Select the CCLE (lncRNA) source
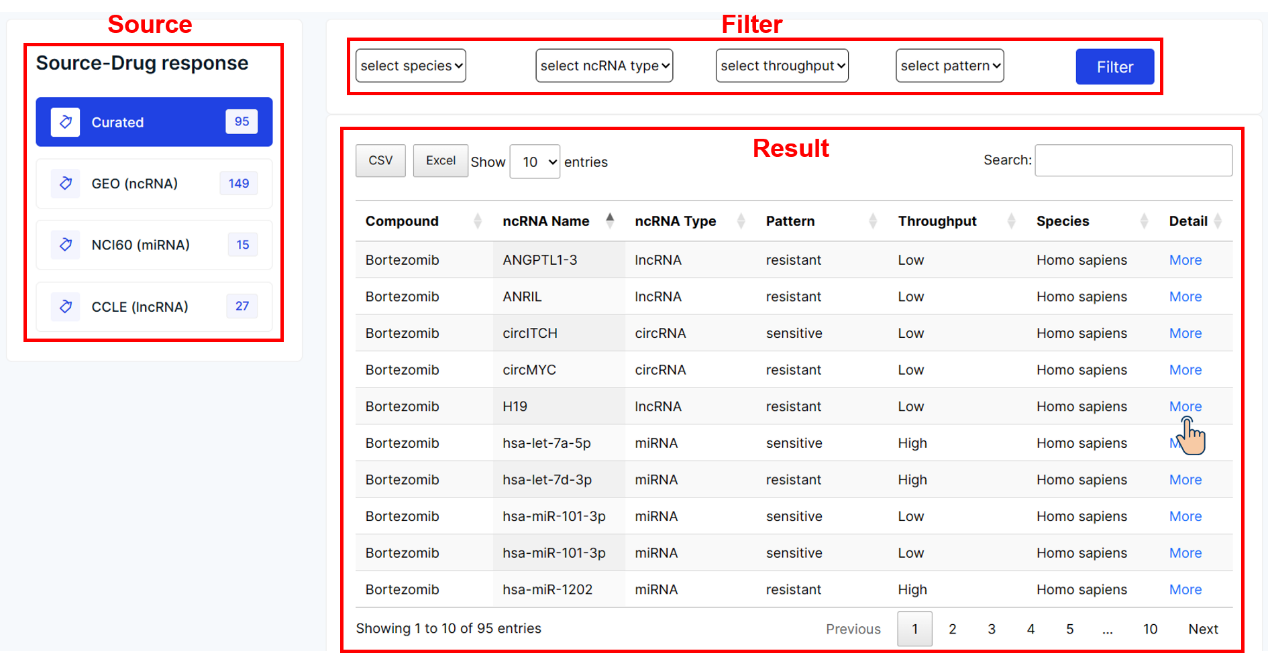 [x=154, y=306]
